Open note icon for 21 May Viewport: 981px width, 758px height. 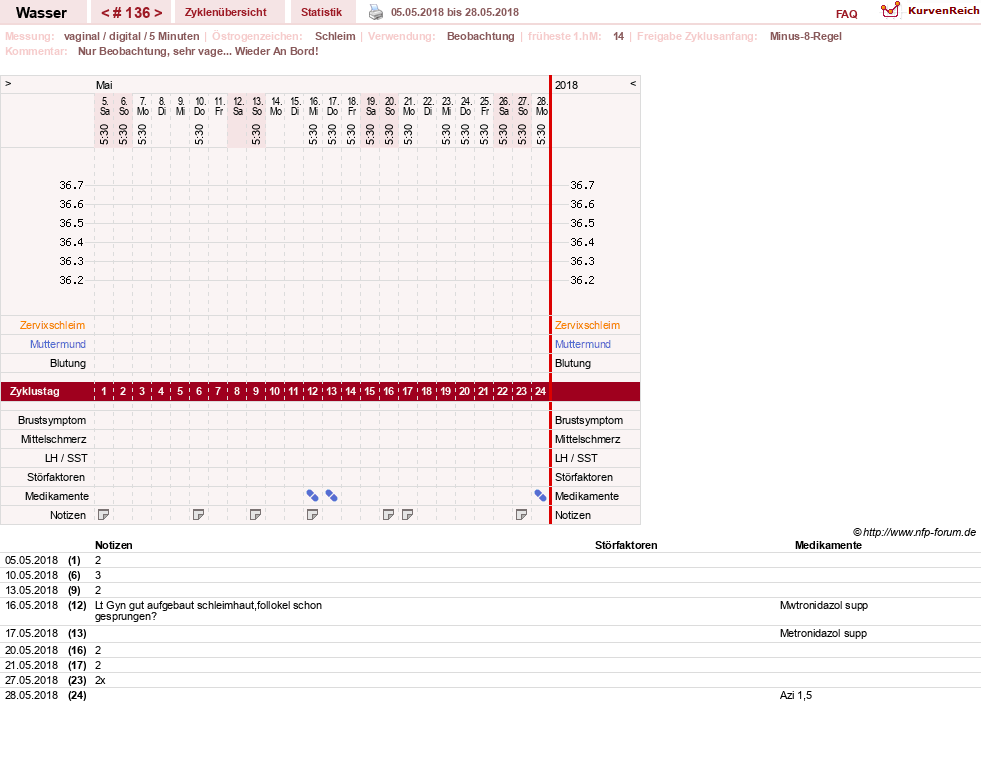click(x=407, y=515)
